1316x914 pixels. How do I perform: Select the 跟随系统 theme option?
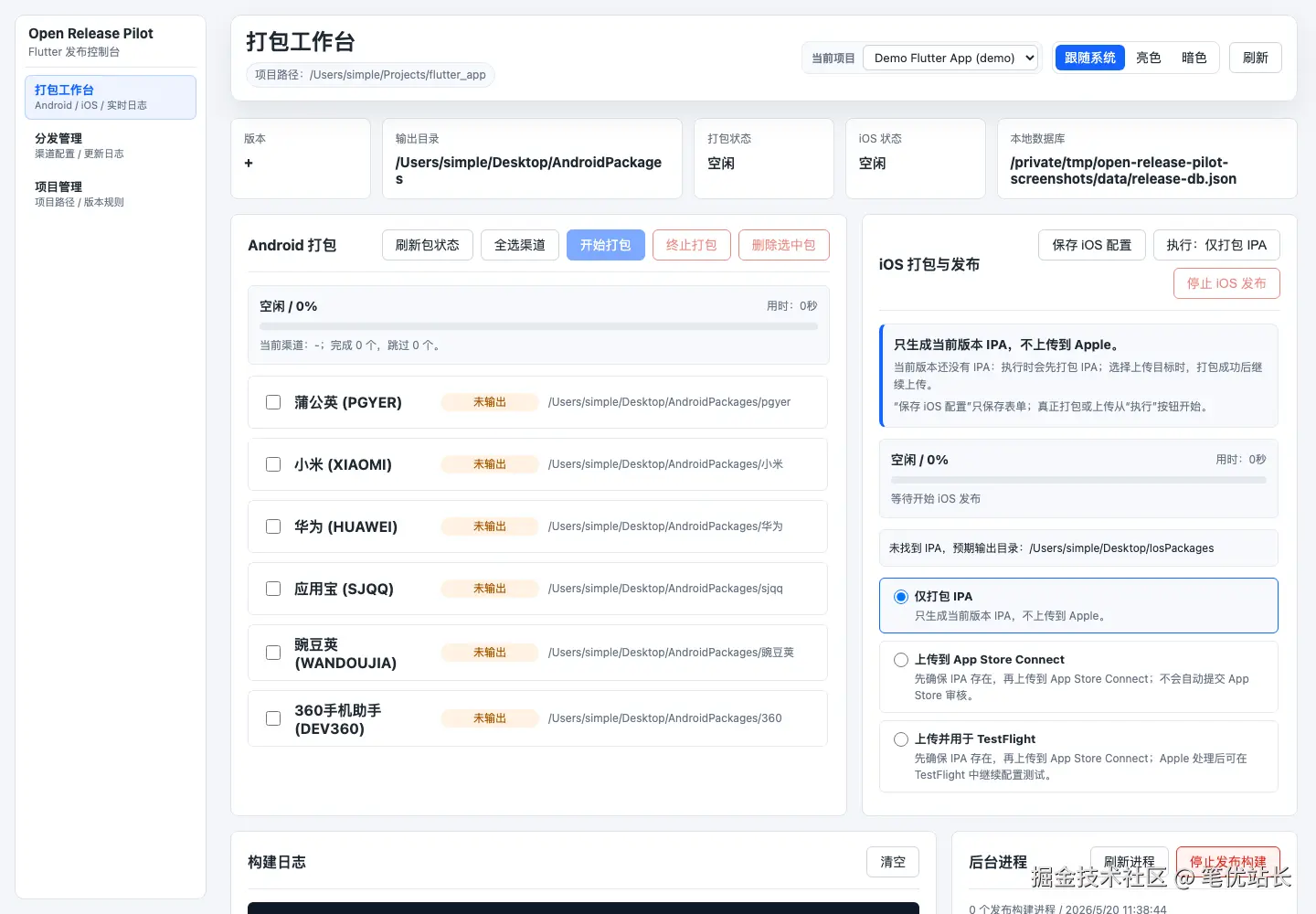tap(1090, 58)
